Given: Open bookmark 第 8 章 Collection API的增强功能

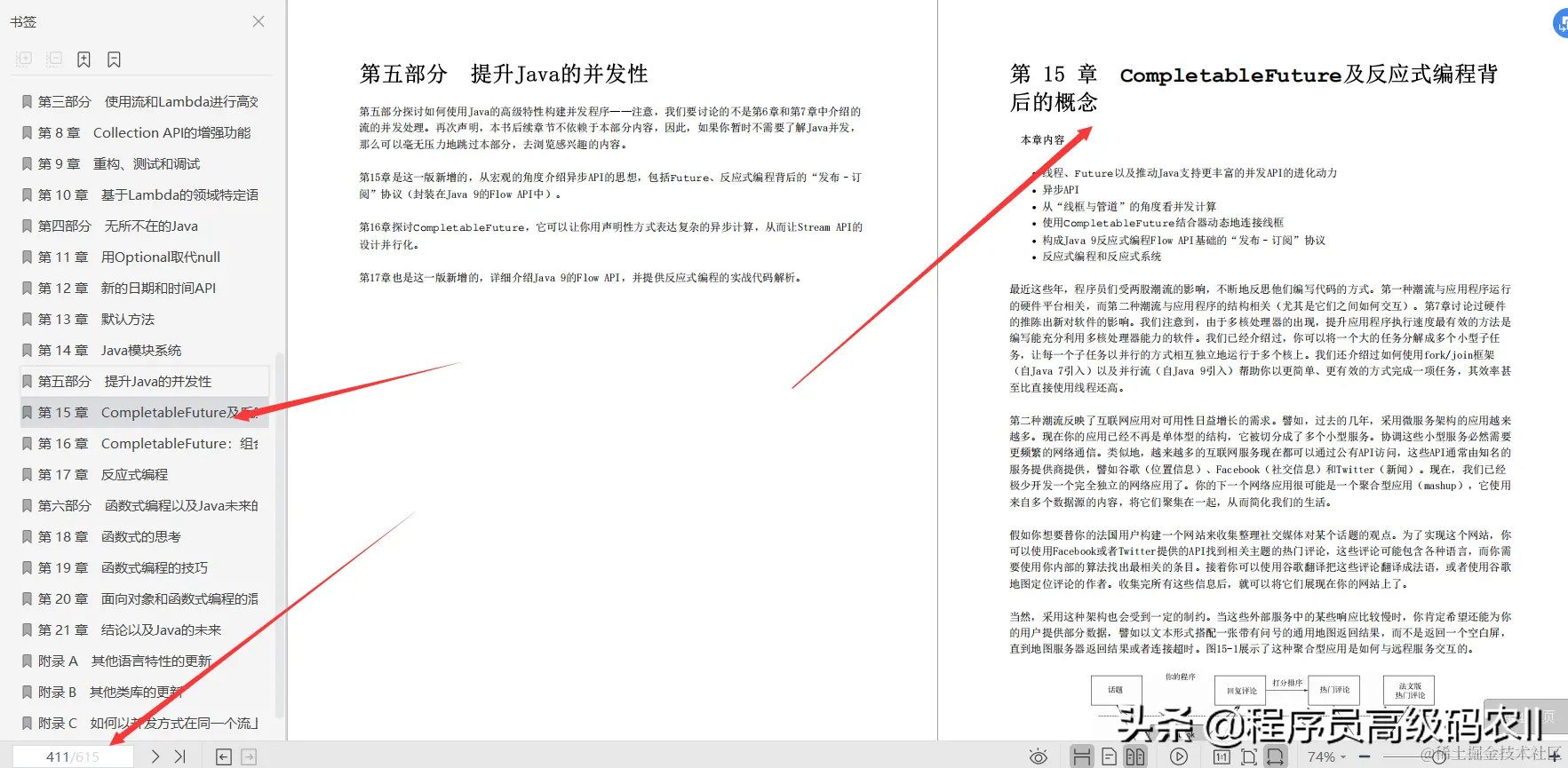Looking at the screenshot, I should coord(145,132).
